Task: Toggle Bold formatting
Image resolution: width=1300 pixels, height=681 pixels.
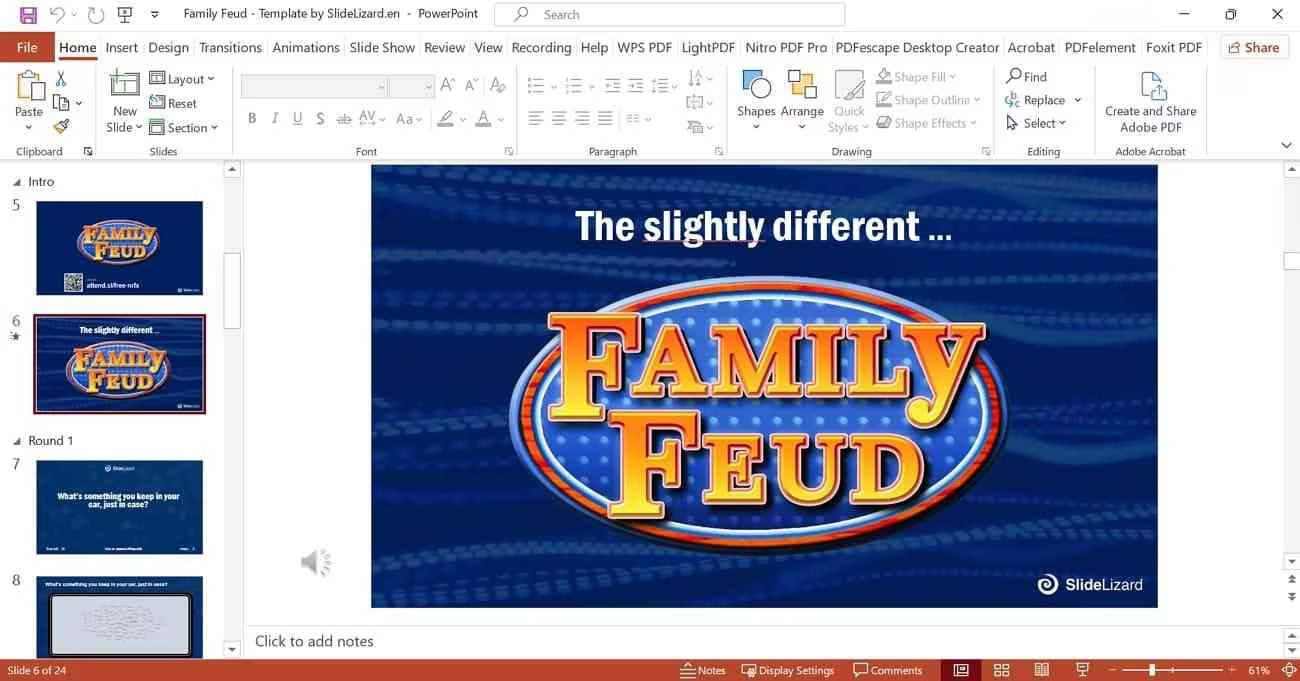Action: [x=252, y=118]
